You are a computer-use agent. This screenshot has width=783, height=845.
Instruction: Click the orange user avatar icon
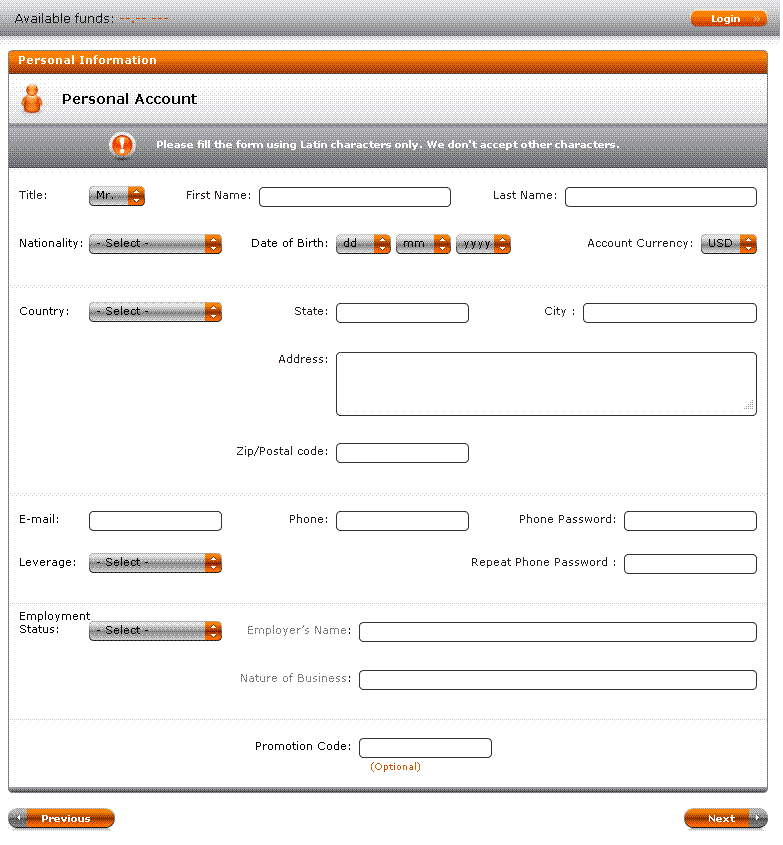click(x=32, y=99)
